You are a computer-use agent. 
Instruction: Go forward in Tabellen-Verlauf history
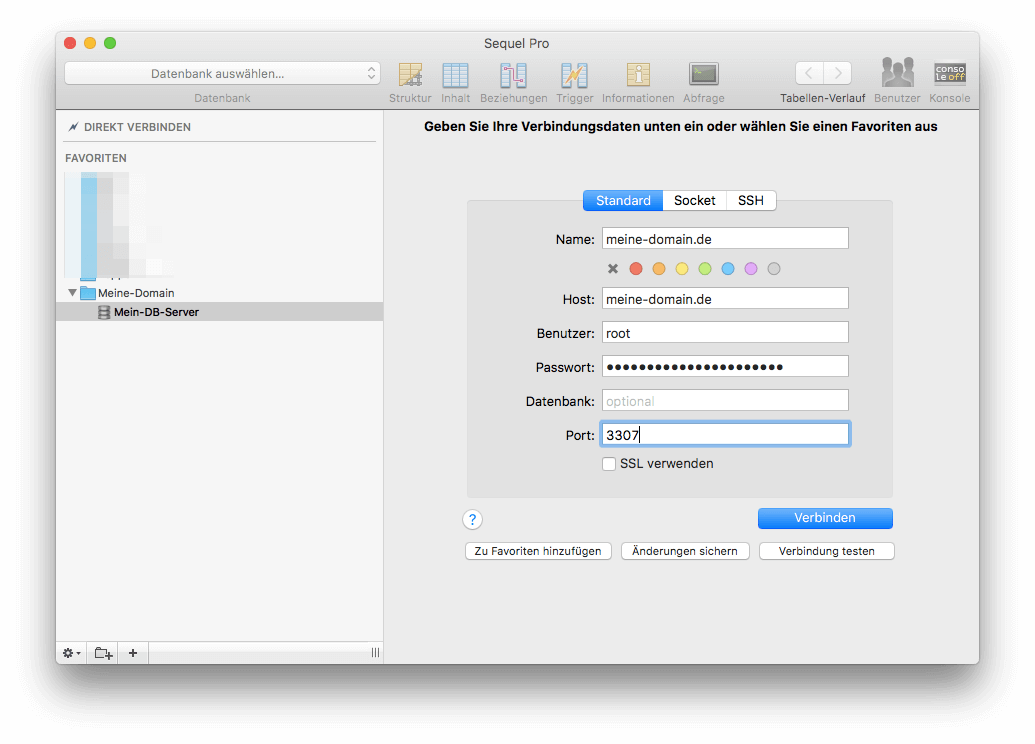tap(837, 73)
